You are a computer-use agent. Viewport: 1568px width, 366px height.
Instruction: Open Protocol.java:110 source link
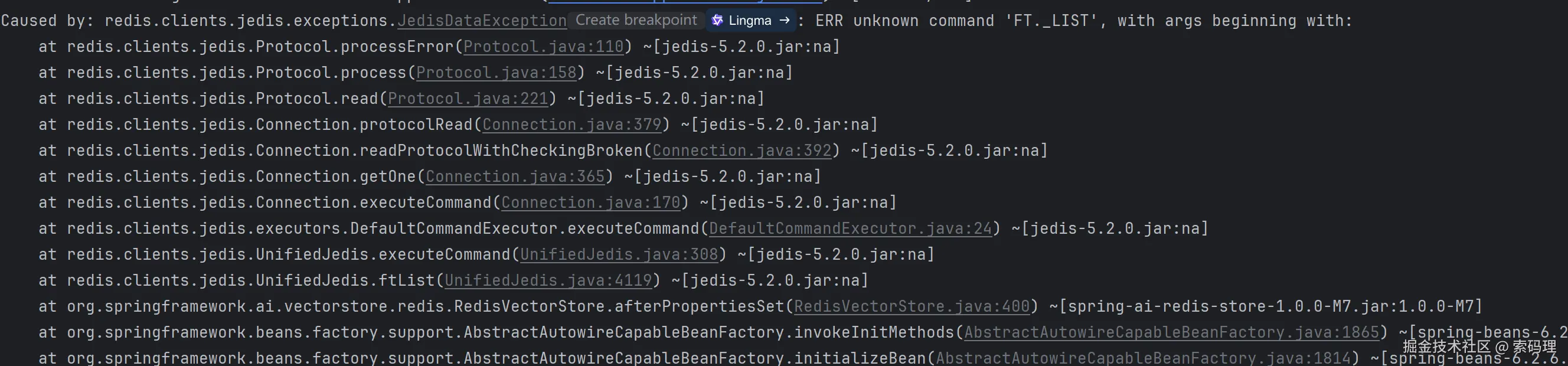(x=544, y=47)
